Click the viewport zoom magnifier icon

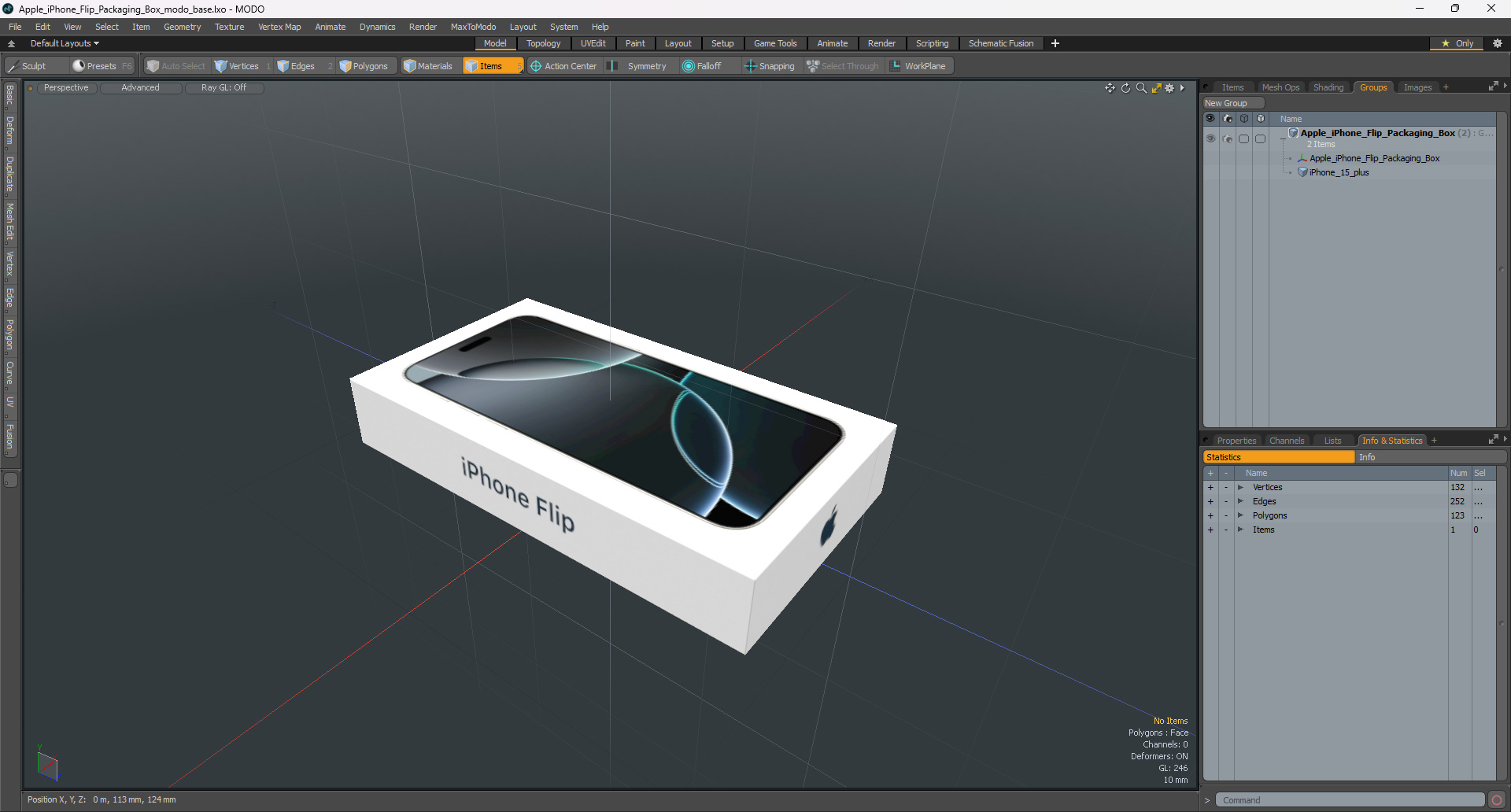point(1141,88)
